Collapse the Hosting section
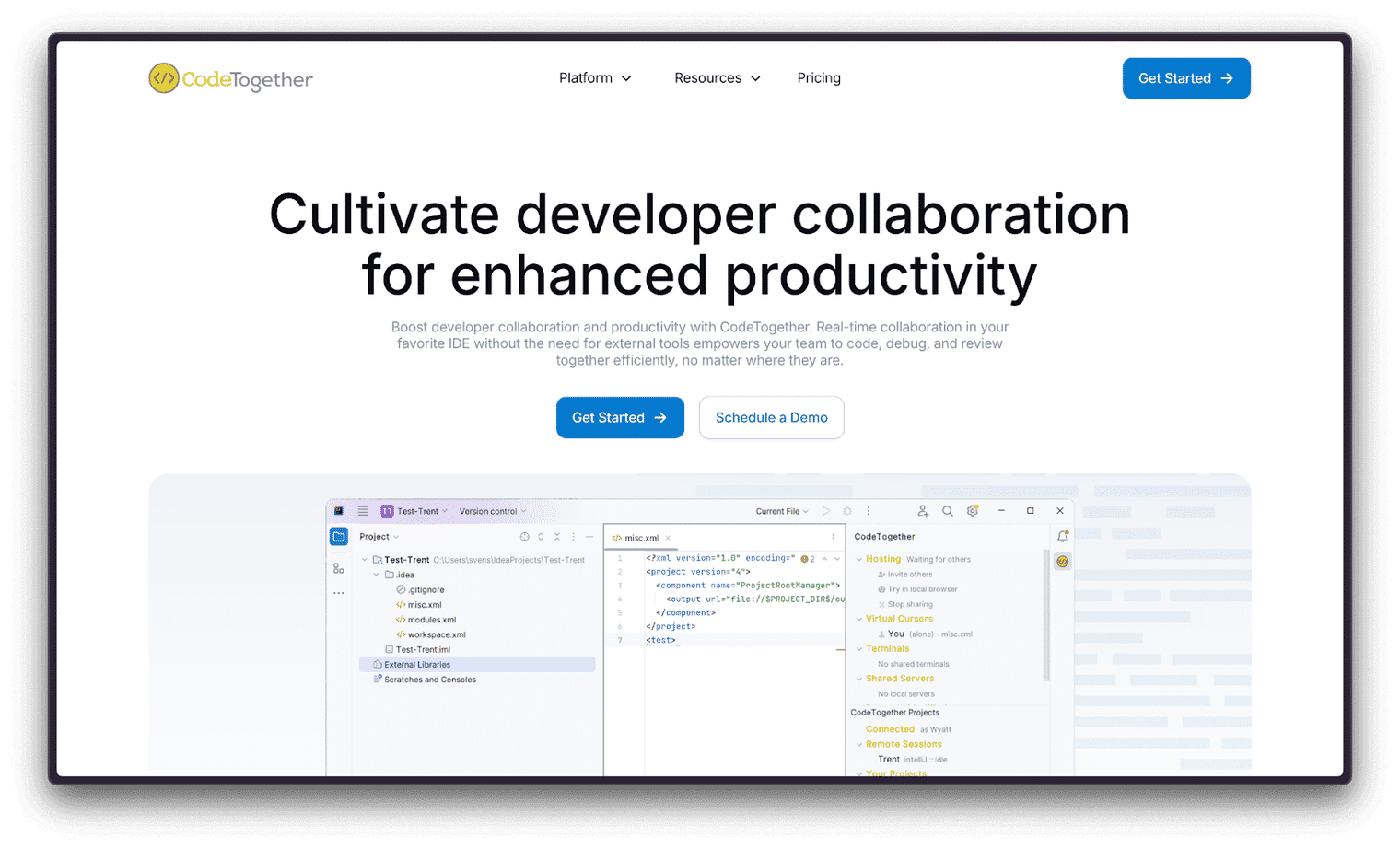The image size is (1400, 849). click(x=859, y=559)
